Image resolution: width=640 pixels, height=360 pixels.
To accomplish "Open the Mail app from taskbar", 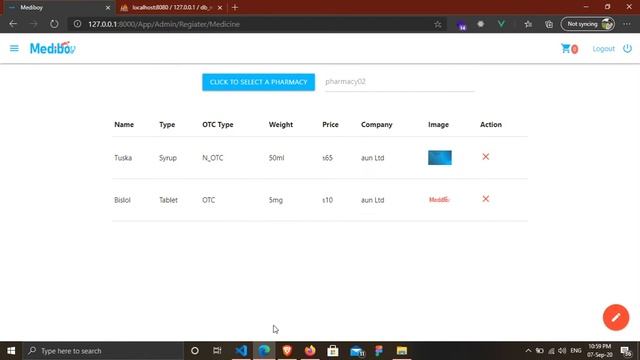I will pos(357,351).
